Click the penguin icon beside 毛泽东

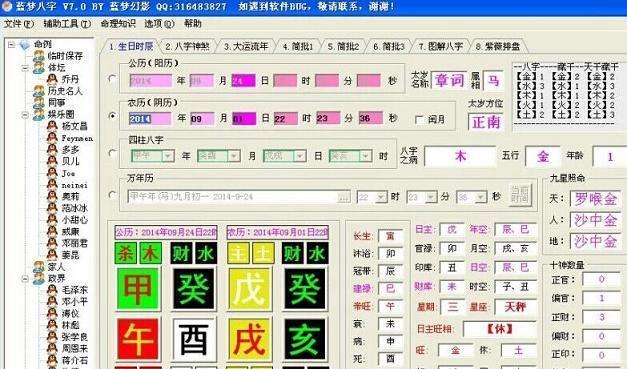(x=52, y=289)
